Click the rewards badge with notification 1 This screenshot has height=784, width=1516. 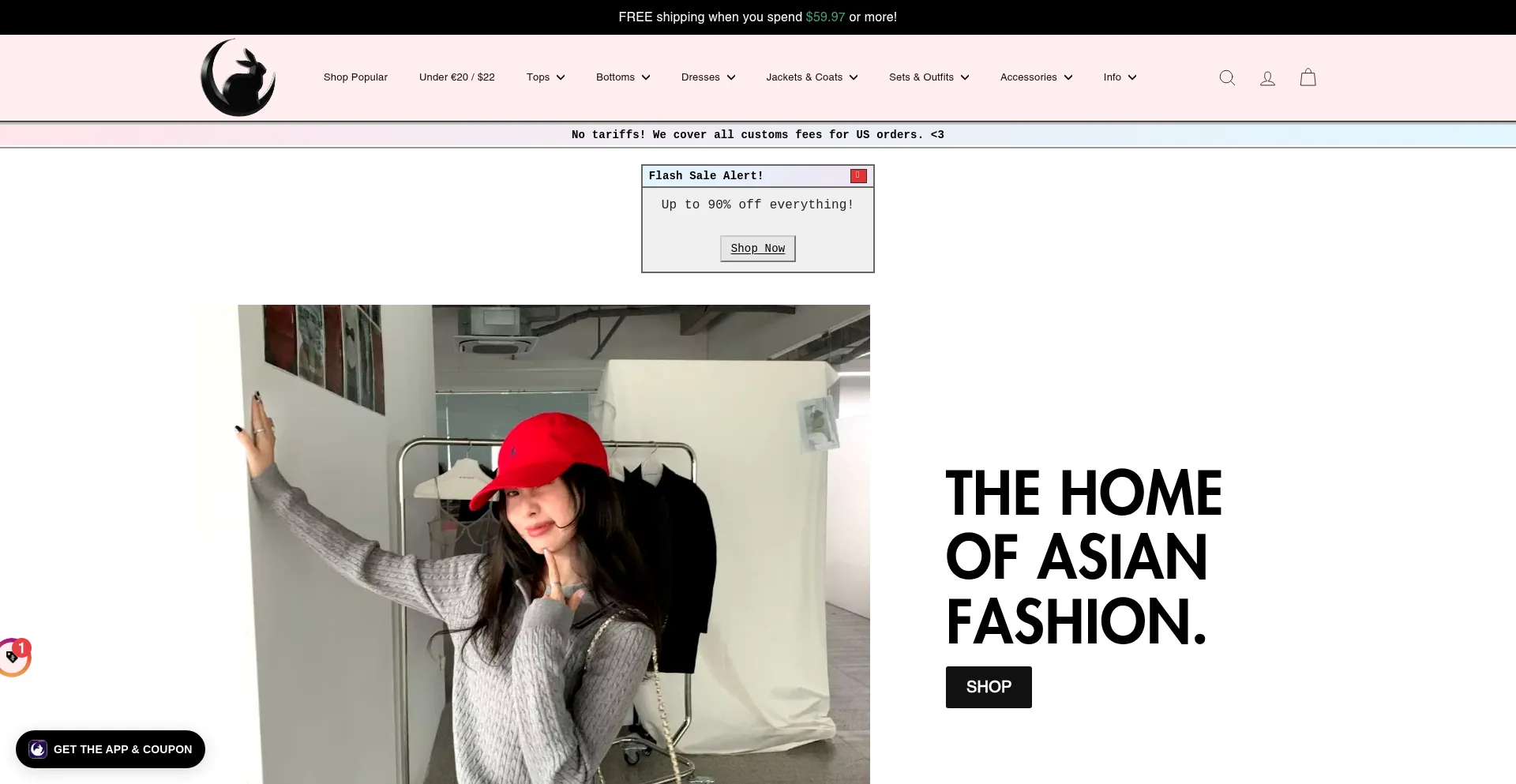point(14,658)
